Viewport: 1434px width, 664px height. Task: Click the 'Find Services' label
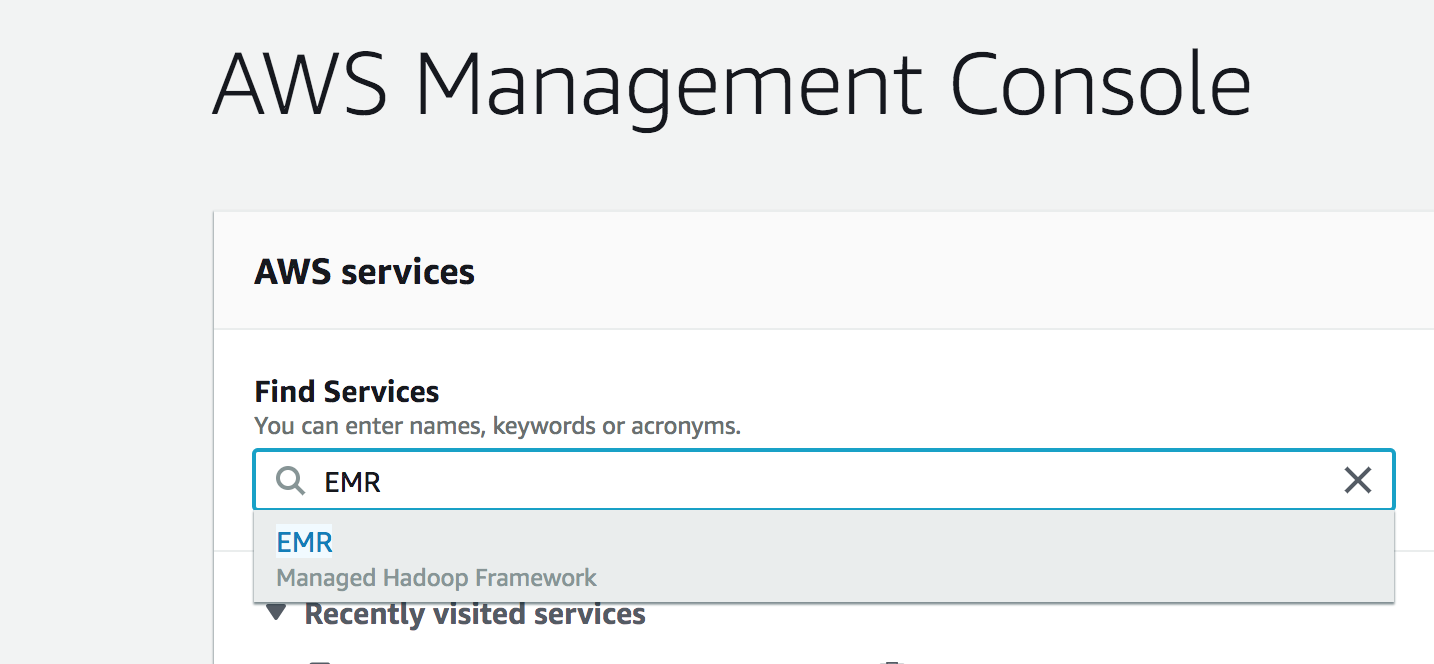pos(347,391)
